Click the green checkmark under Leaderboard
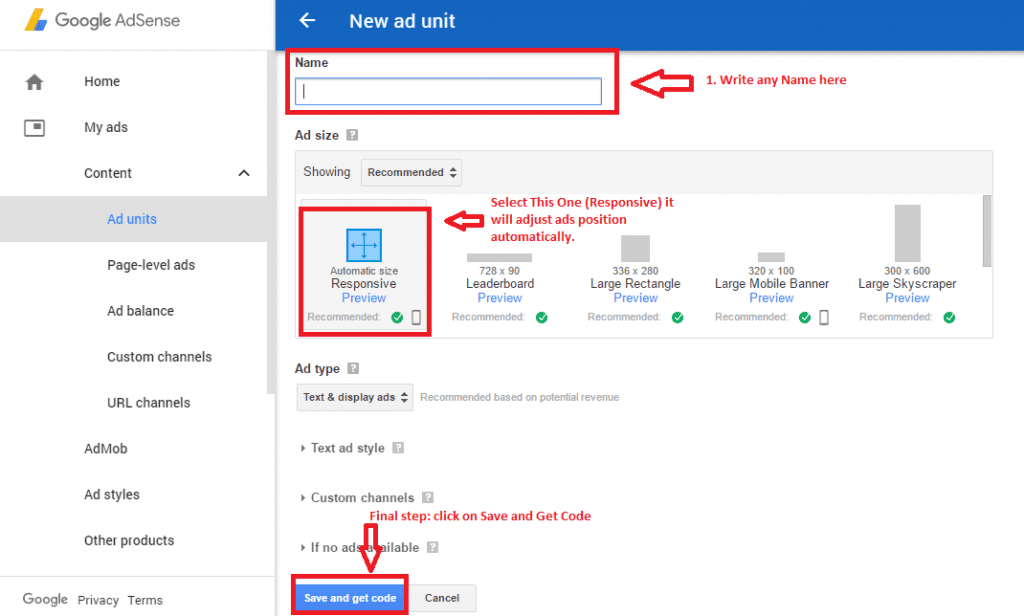This screenshot has width=1024, height=616. (541, 317)
